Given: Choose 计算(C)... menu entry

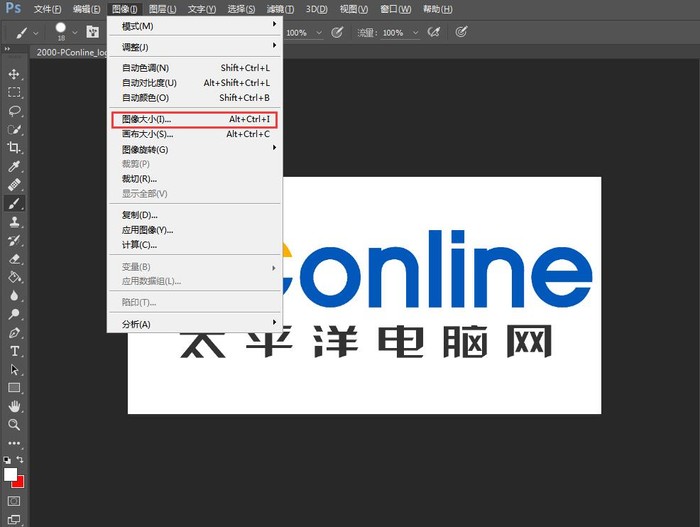Looking at the screenshot, I should 195,245.
